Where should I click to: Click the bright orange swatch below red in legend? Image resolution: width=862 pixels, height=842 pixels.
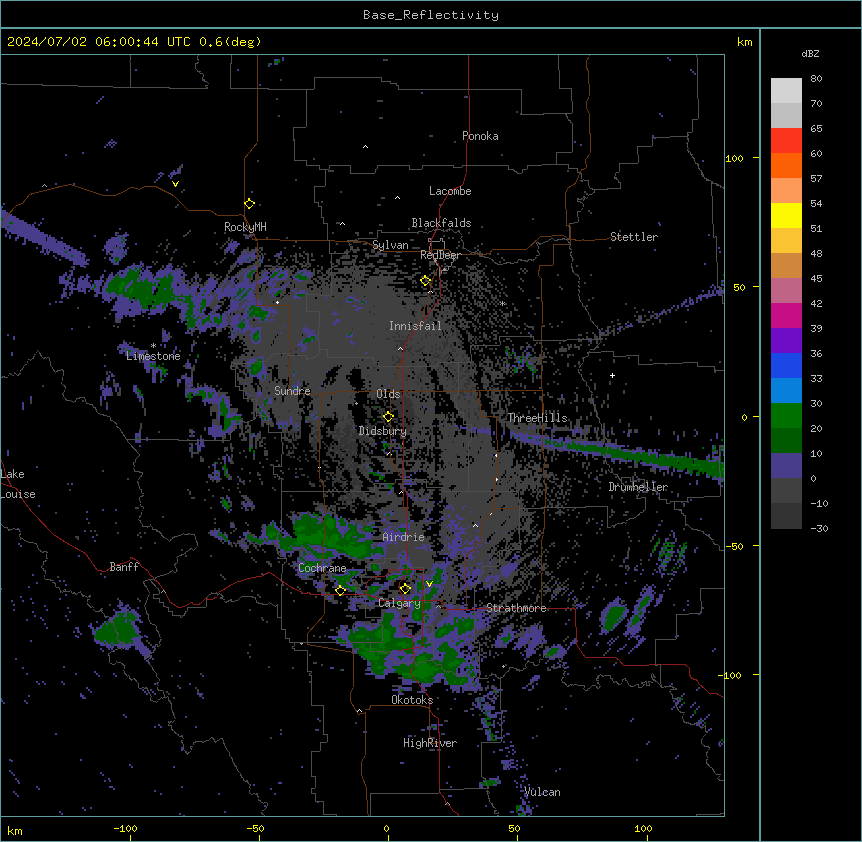pyautogui.click(x=786, y=165)
